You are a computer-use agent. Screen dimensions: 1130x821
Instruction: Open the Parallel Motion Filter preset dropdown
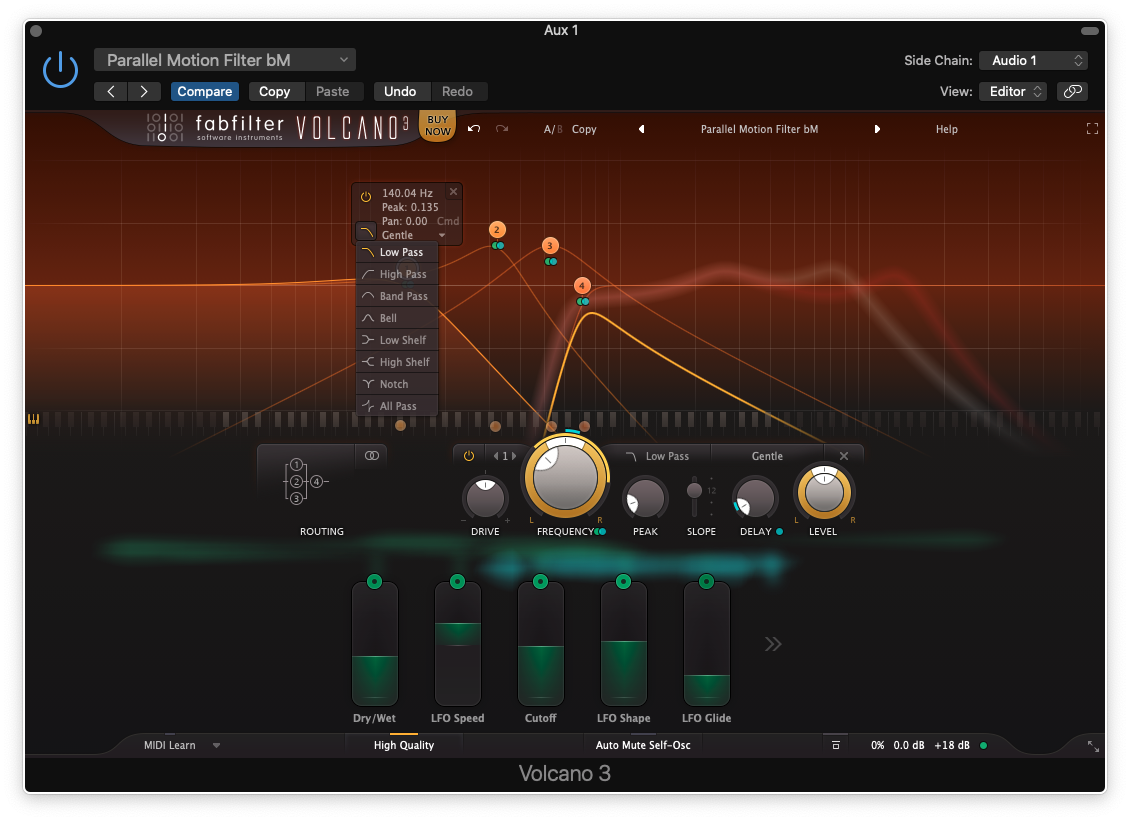(x=225, y=60)
